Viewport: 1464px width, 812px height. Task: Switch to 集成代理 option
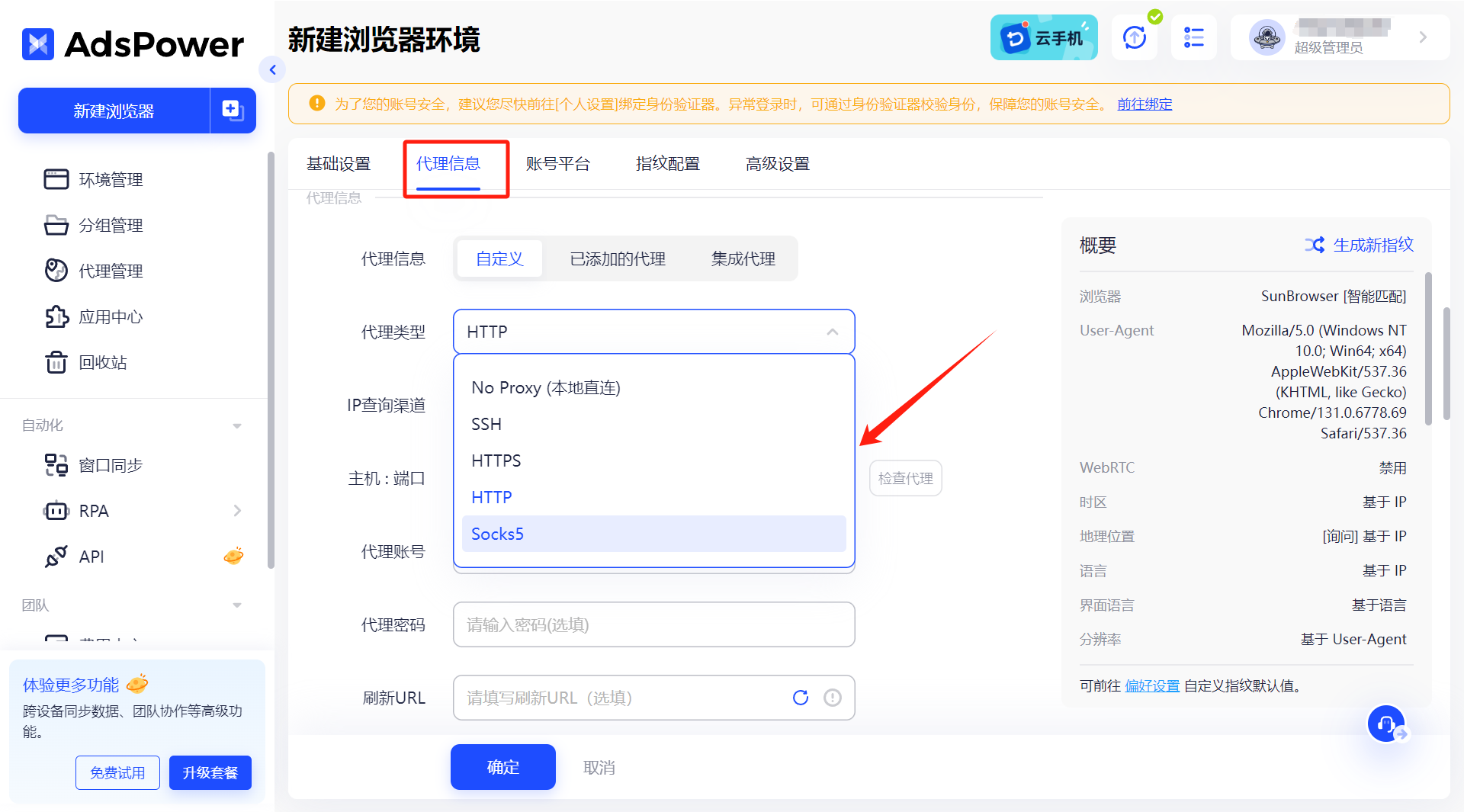coord(743,258)
